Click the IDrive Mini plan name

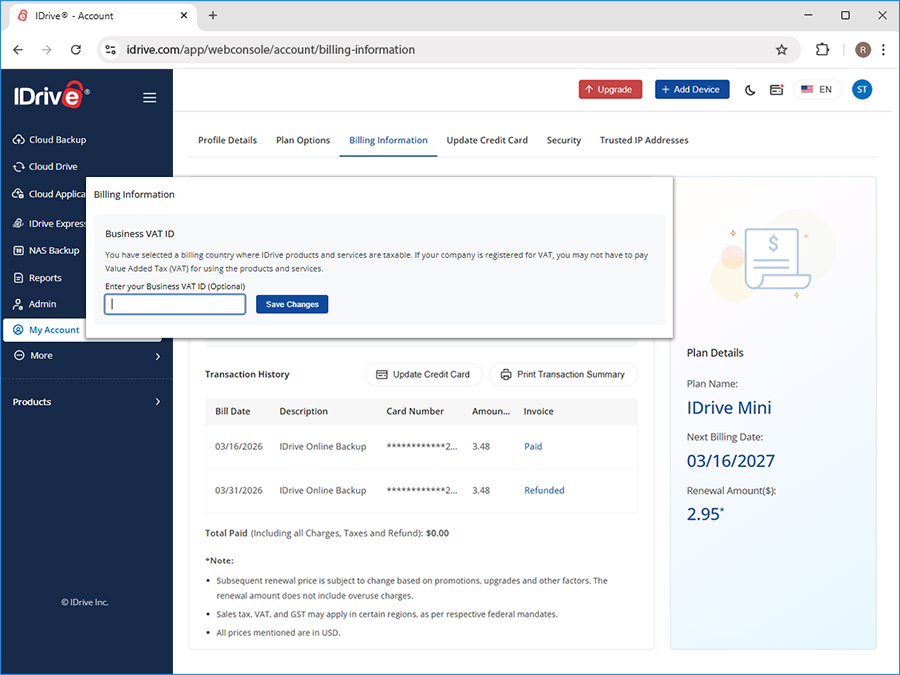(x=729, y=408)
